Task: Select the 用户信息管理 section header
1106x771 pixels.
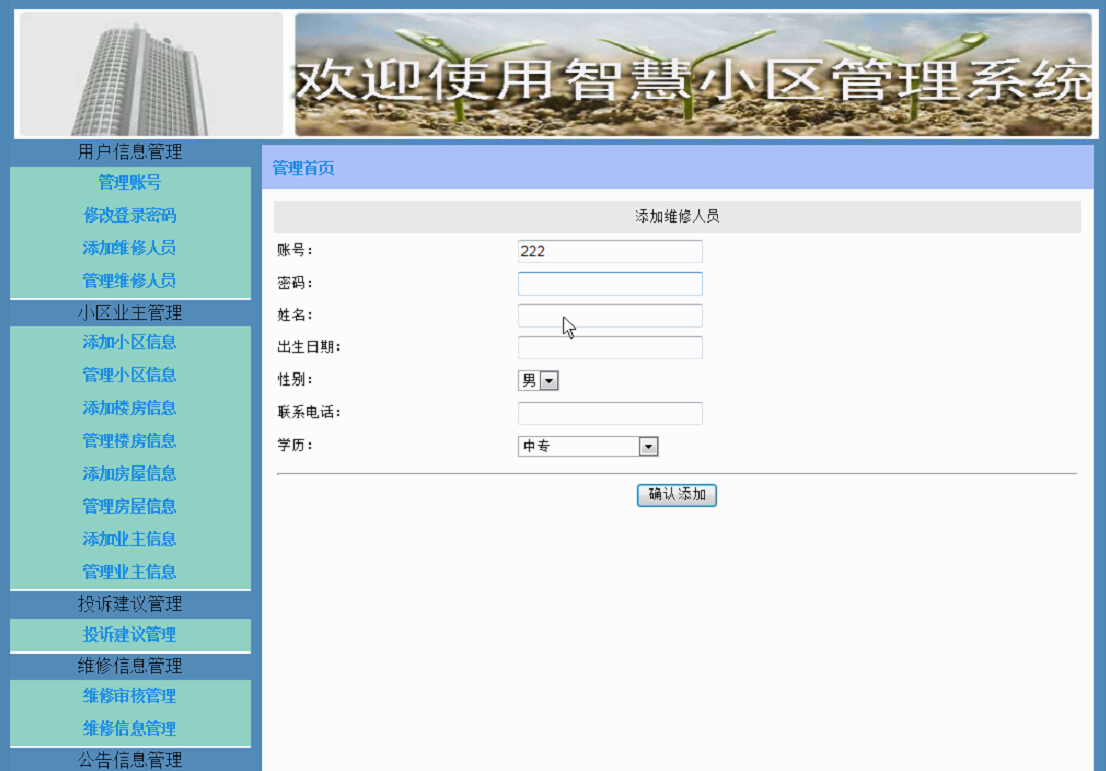Action: (130, 152)
